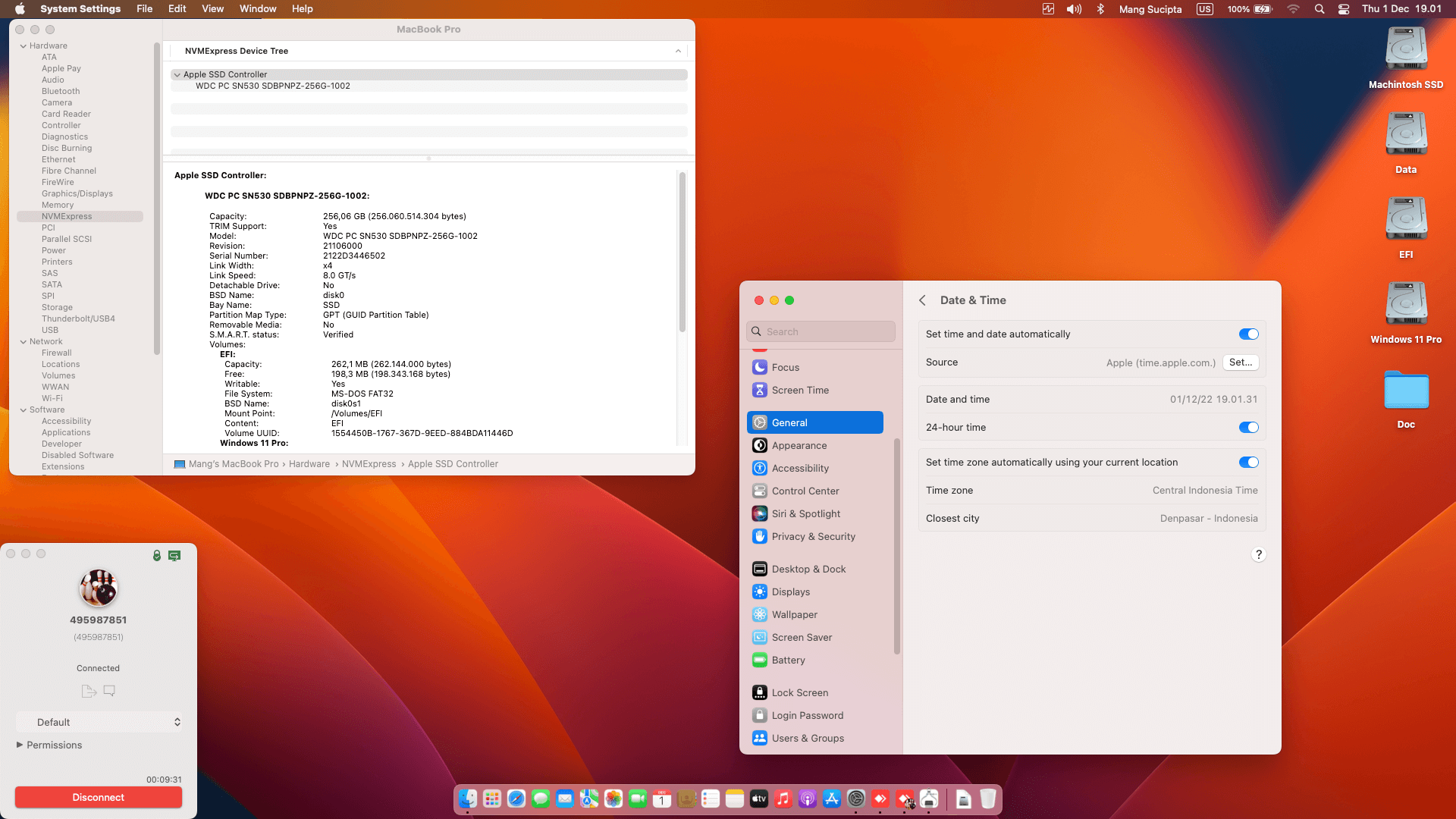1456x819 pixels.
Task: Collapse the Apple SSD Controller row
Action: (x=177, y=75)
